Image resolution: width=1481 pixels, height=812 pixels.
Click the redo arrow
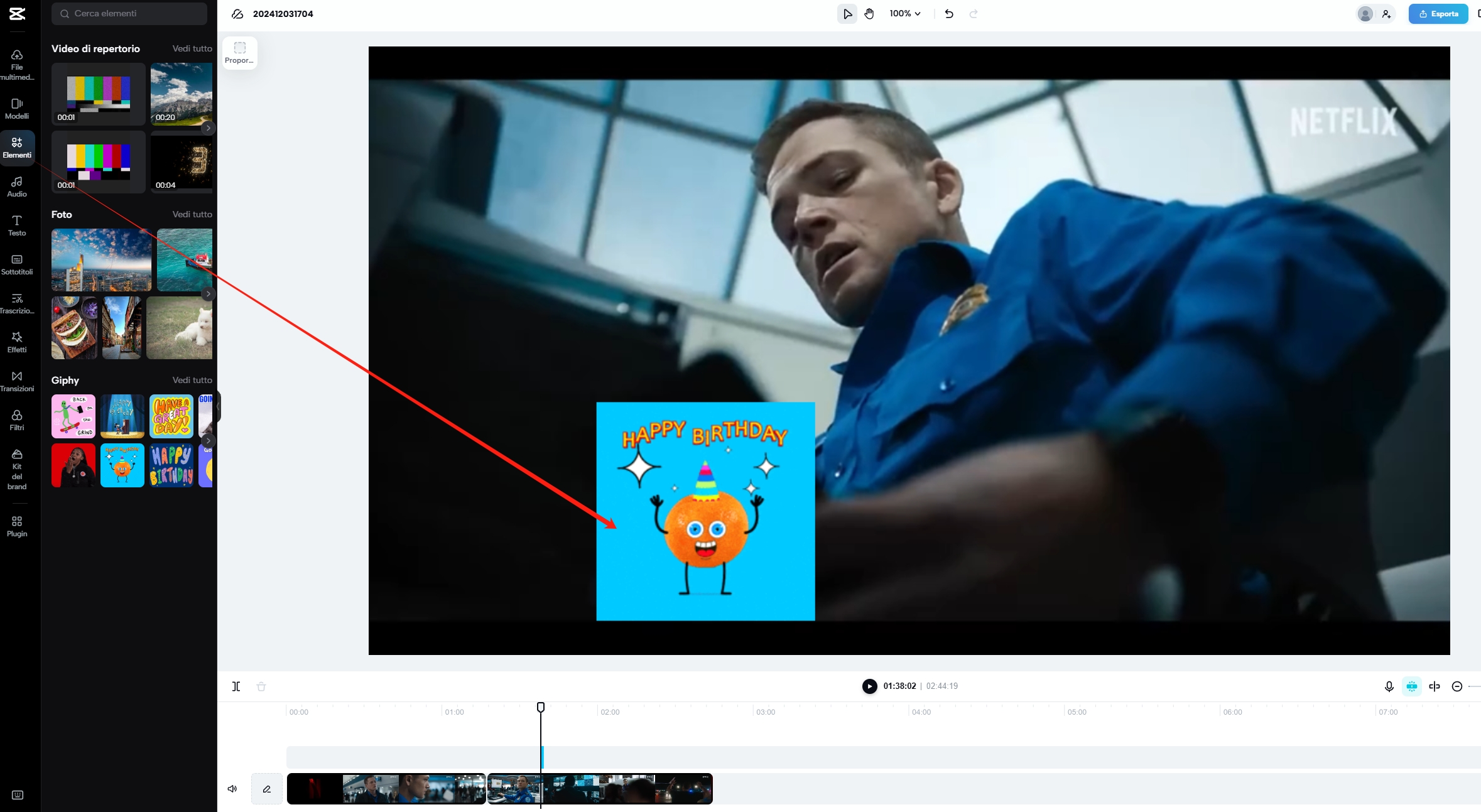click(974, 13)
